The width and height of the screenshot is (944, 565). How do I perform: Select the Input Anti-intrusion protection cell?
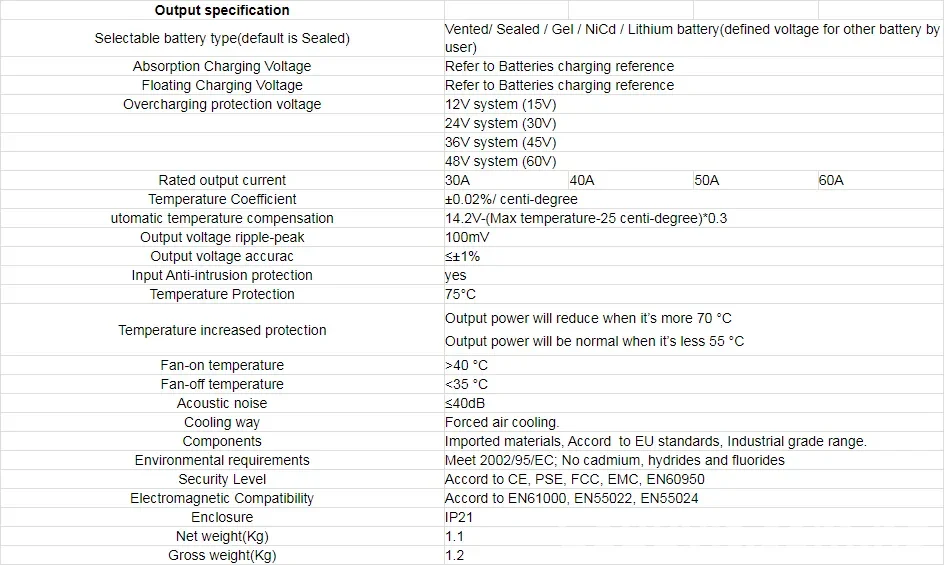[x=222, y=275]
